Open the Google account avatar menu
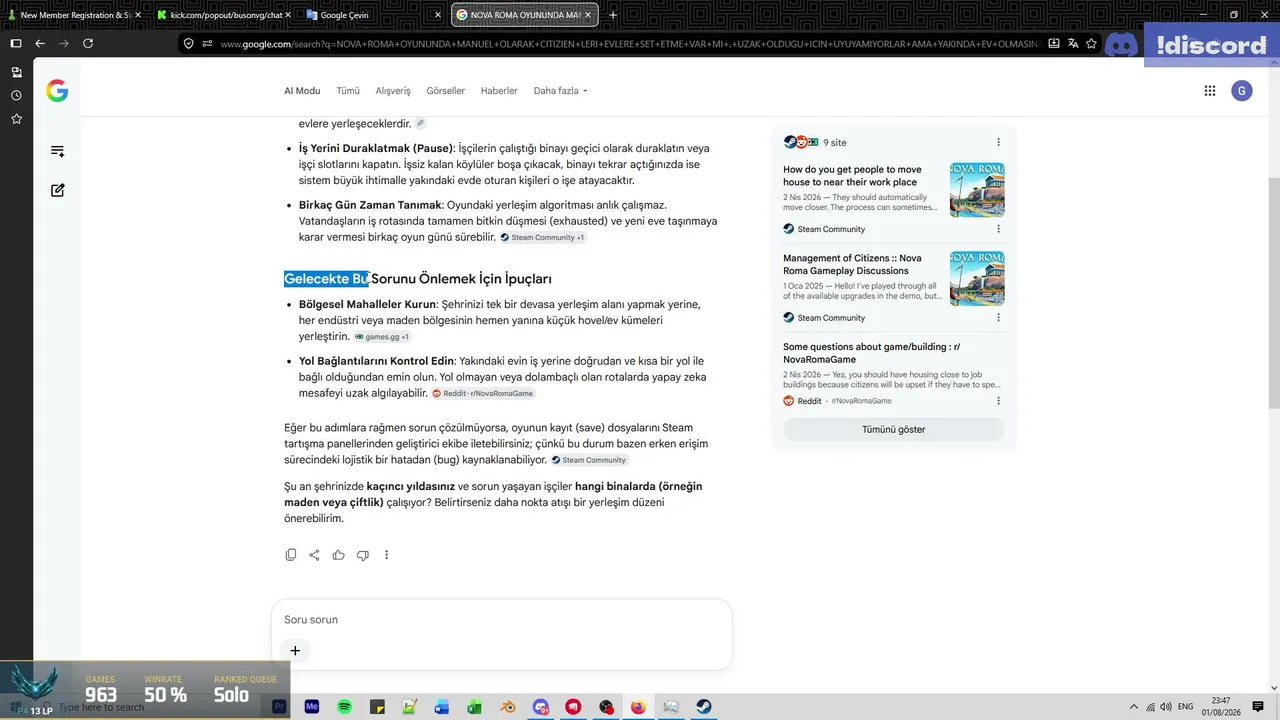This screenshot has width=1280, height=720. tap(1241, 91)
